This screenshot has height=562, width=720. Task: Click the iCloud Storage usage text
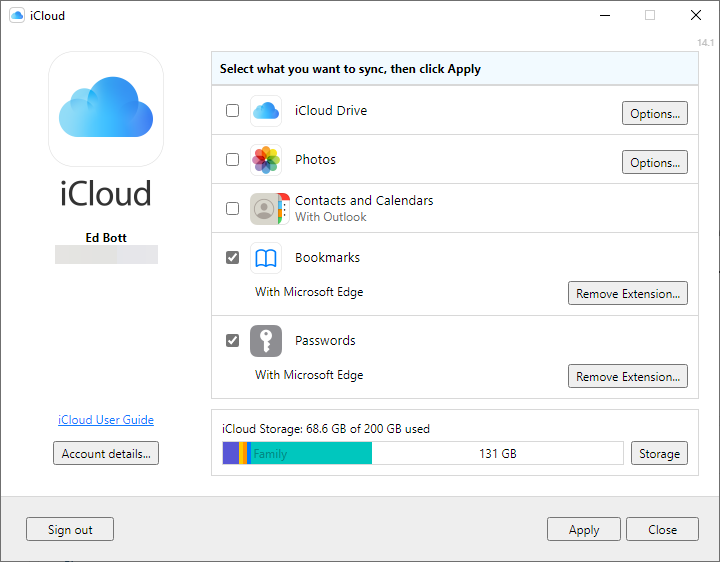point(326,429)
